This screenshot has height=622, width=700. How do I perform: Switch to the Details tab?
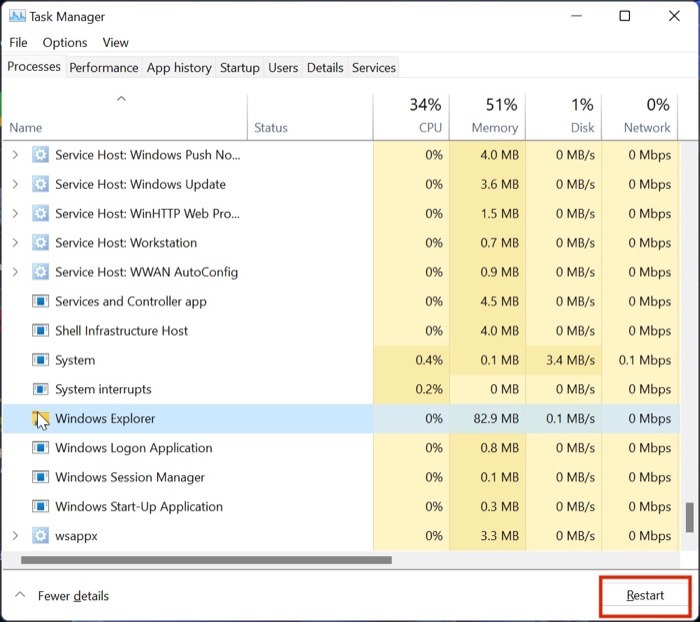click(325, 67)
